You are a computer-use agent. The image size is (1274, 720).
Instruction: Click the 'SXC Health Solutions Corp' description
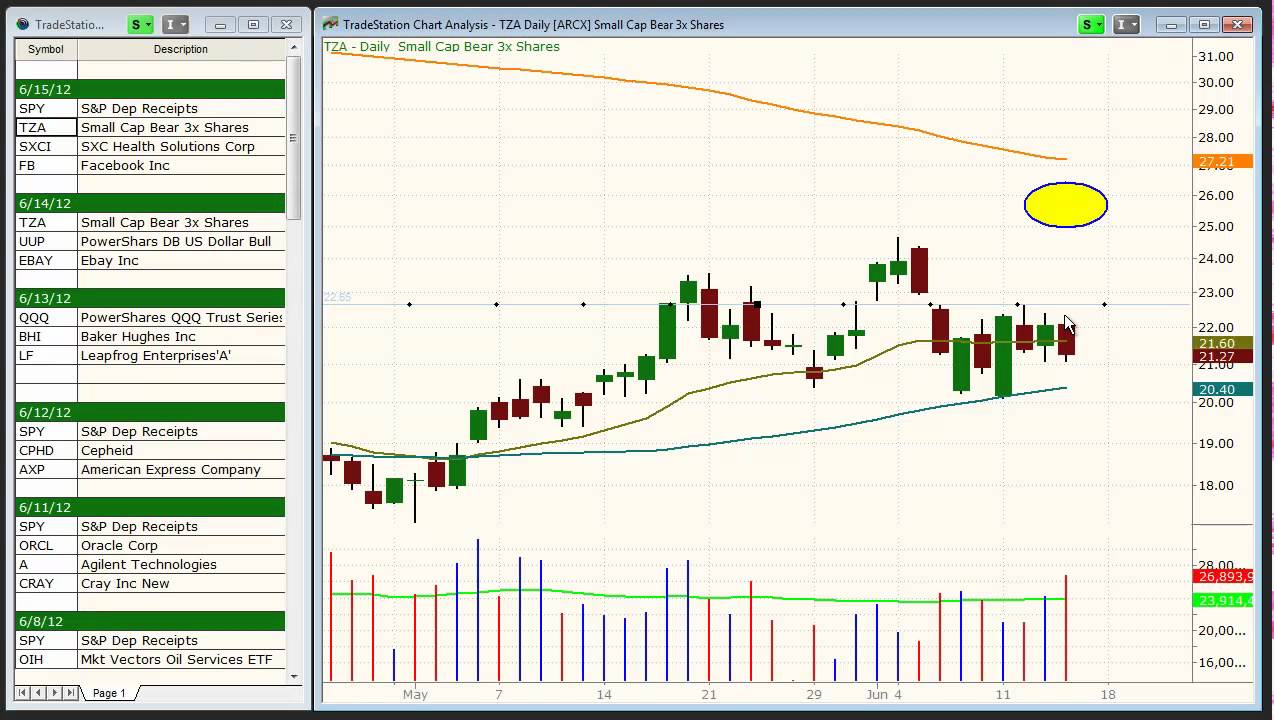click(168, 146)
